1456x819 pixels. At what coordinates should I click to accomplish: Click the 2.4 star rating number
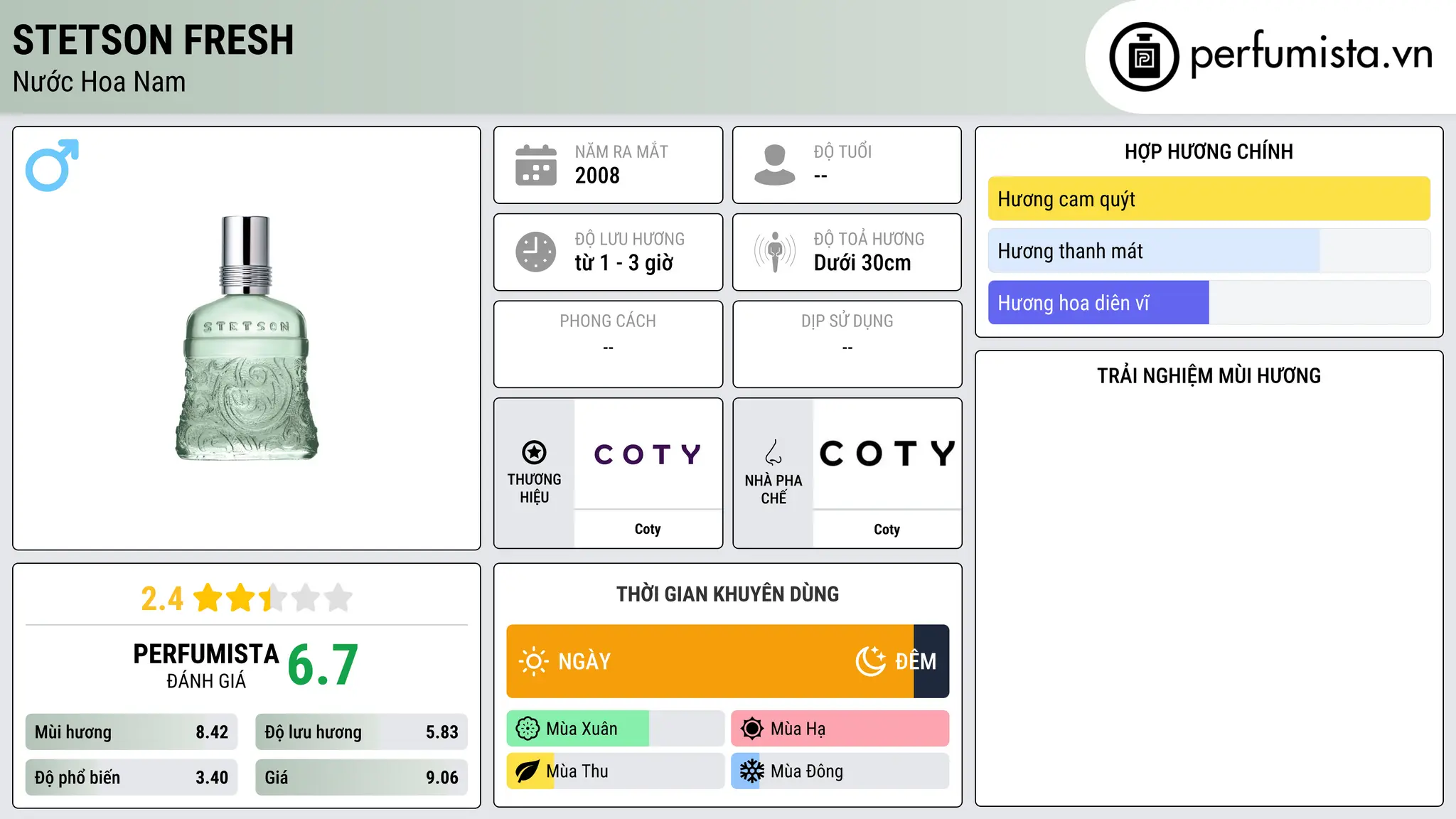(162, 599)
